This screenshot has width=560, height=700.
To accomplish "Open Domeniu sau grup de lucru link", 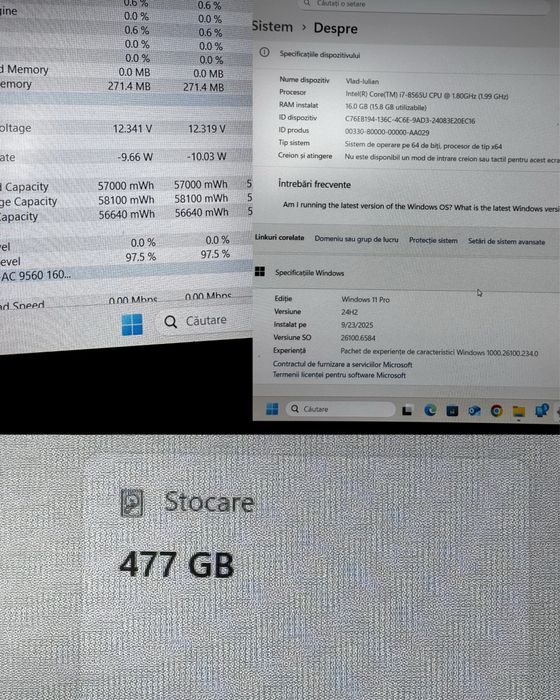I will 356,239.
